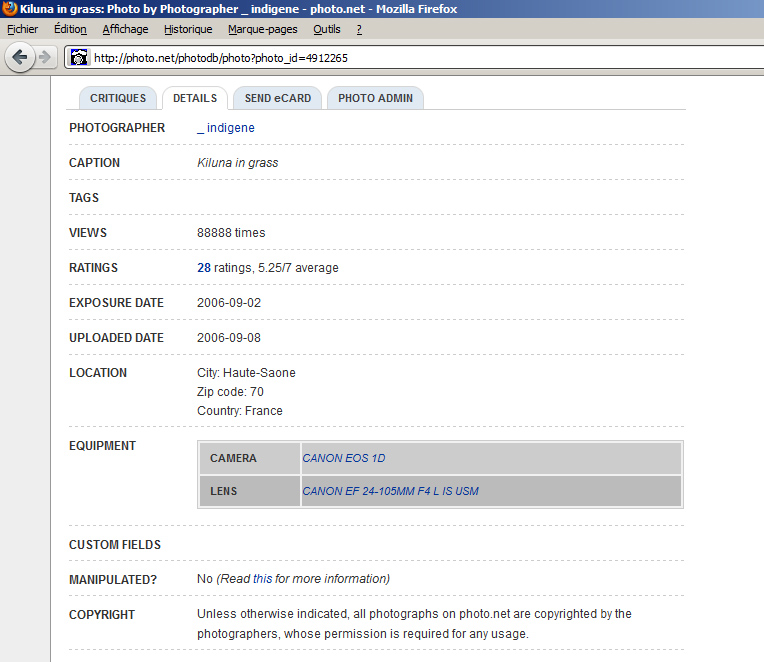Click the caption text 'Kiluna in grass'
The width and height of the screenshot is (764, 662).
237,163
